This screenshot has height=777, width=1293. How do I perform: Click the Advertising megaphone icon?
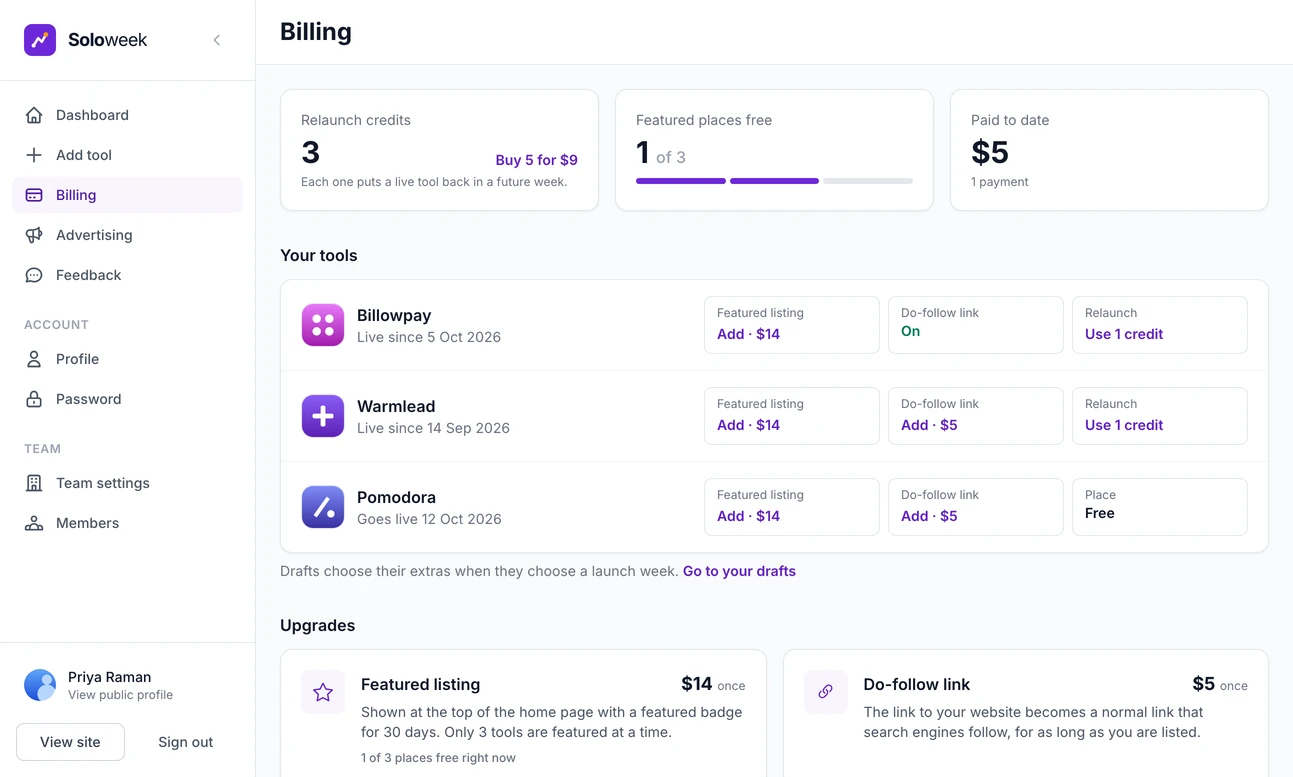(34, 235)
